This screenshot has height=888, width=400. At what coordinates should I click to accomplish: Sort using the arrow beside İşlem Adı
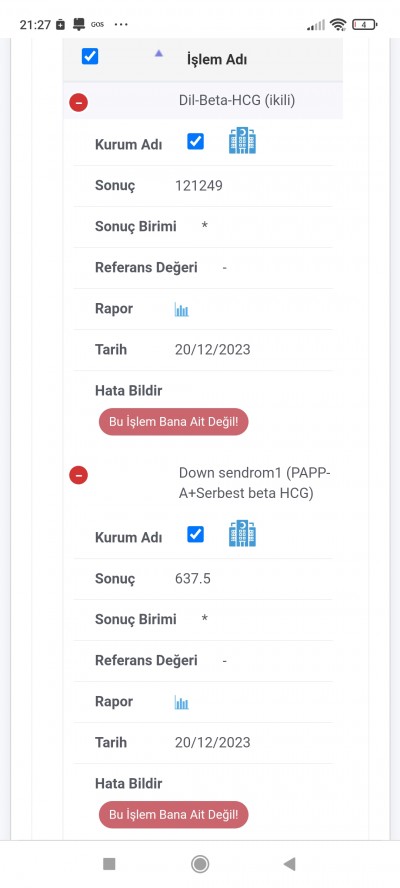click(x=159, y=53)
